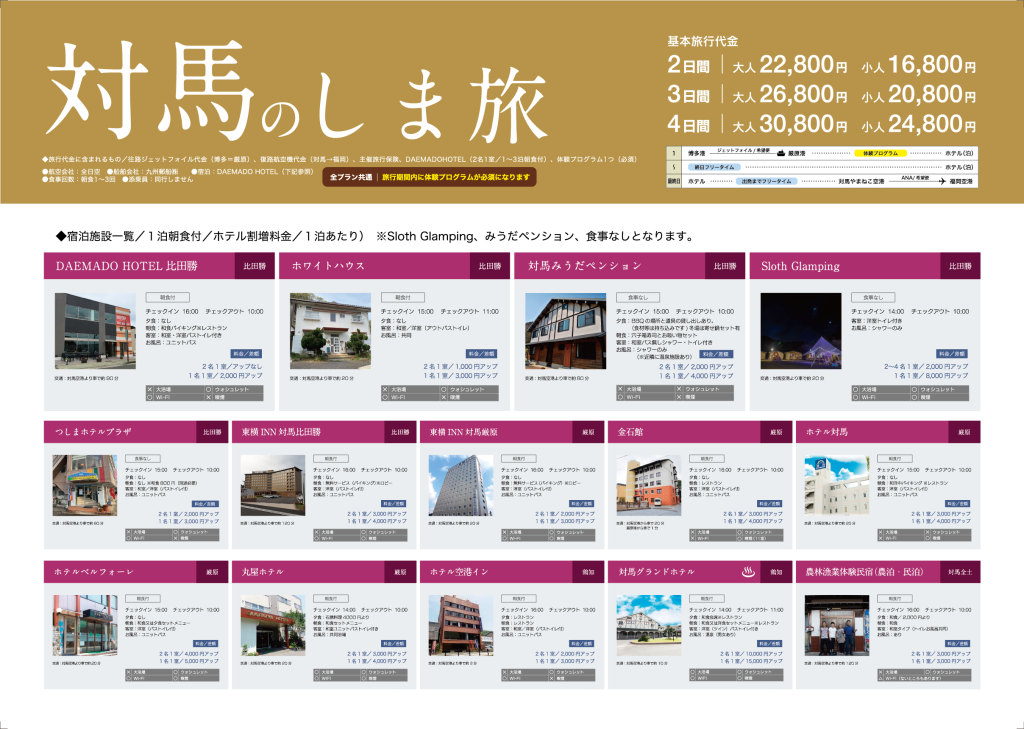Click the 比田勝 area tag on Sloth Glamping
The image size is (1024, 729).
click(960, 266)
